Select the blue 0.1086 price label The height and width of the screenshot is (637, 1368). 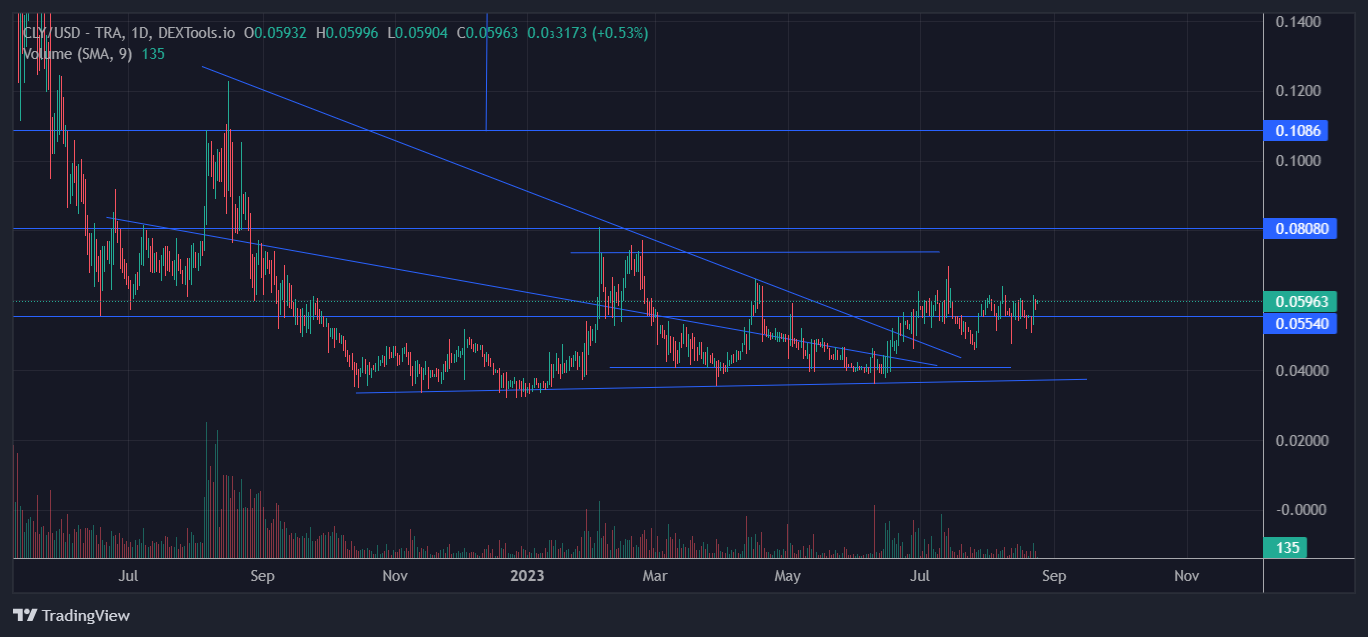[x=1297, y=130]
